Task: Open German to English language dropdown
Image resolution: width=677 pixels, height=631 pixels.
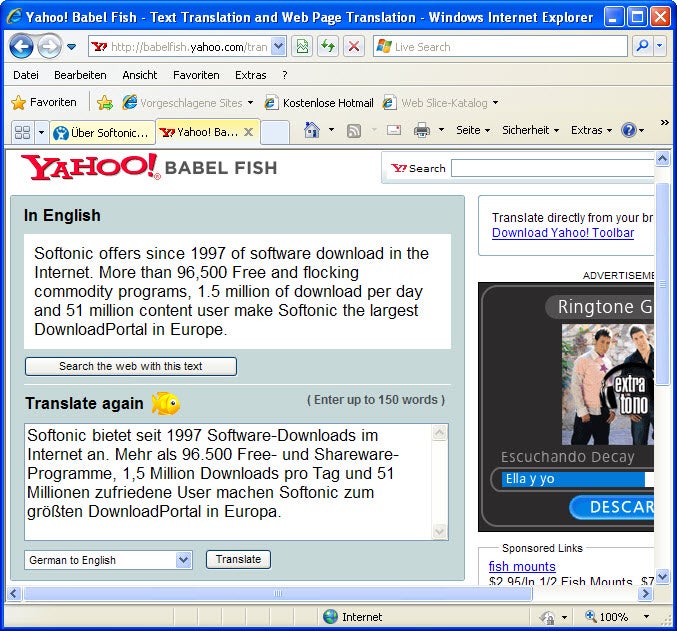Action: point(108,560)
